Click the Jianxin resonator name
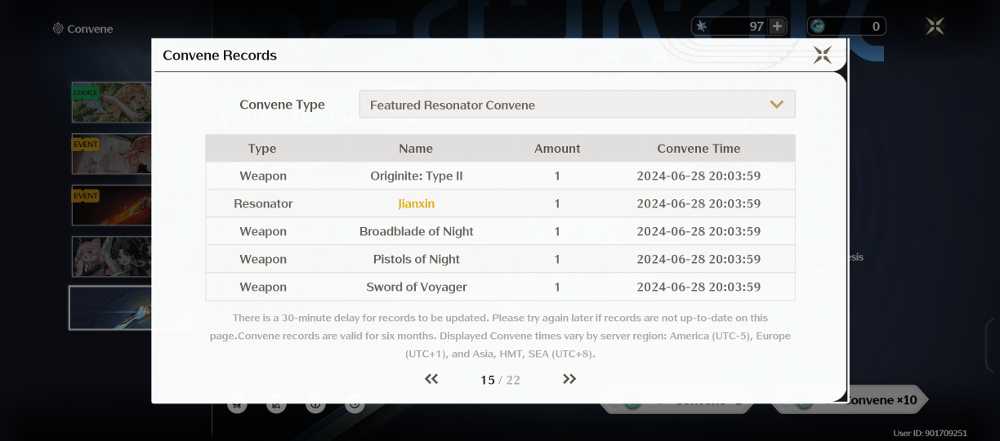The image size is (1000, 441). (416, 204)
